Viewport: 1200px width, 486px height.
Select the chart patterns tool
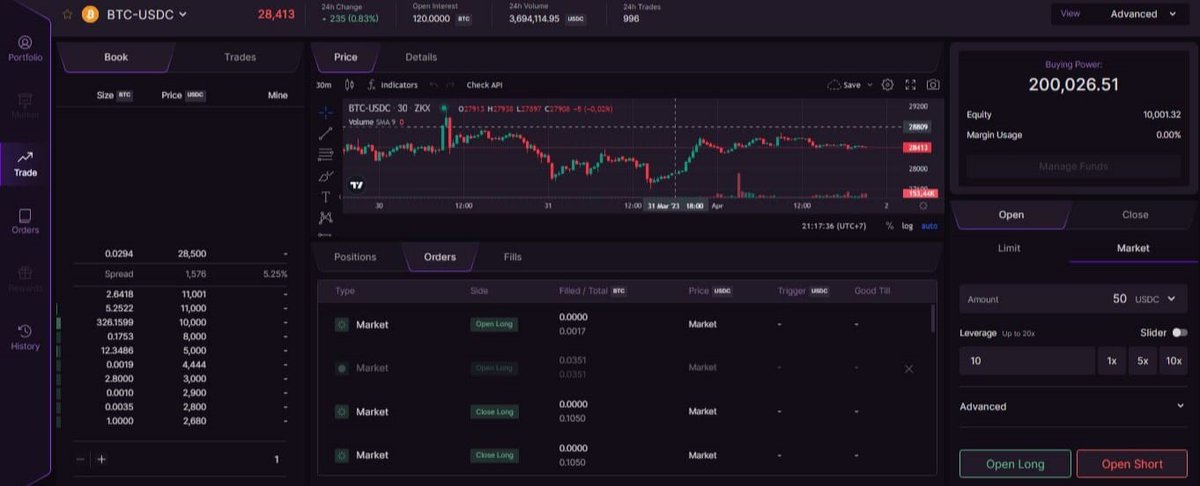point(325,217)
